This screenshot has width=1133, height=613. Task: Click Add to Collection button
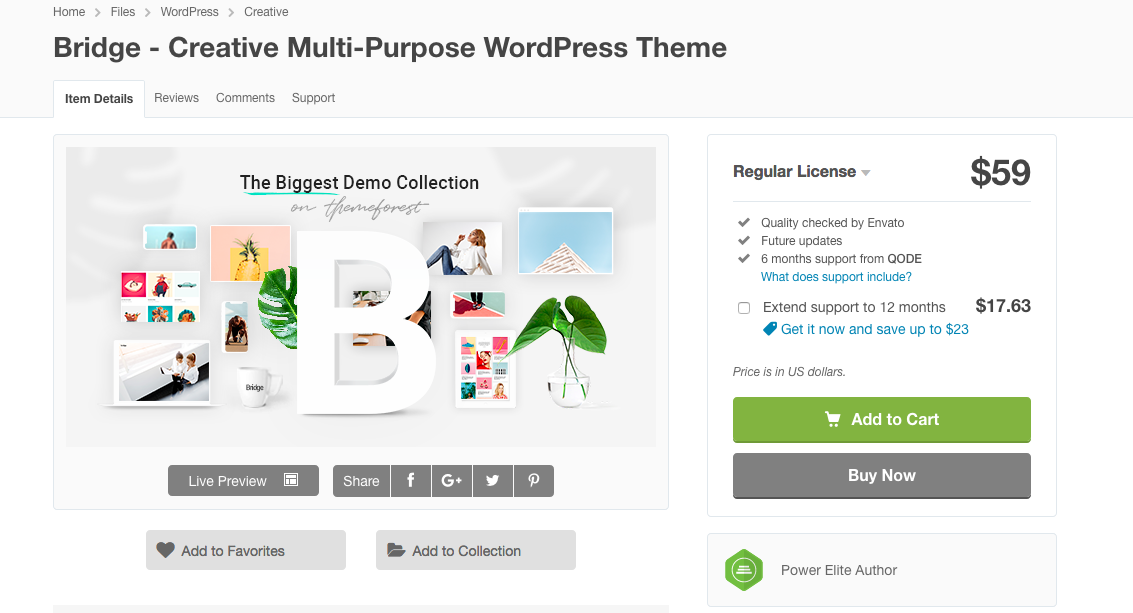[x=475, y=550]
